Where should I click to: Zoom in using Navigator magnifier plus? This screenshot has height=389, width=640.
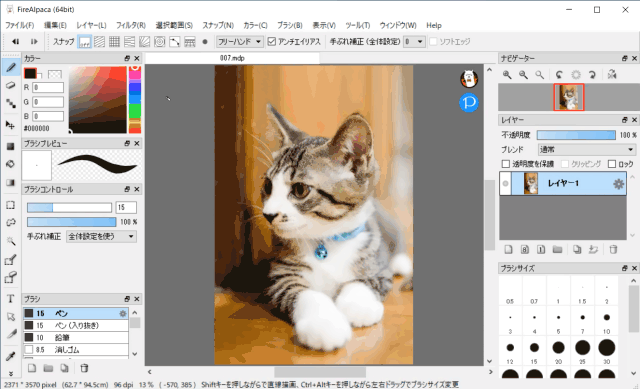tap(507, 74)
